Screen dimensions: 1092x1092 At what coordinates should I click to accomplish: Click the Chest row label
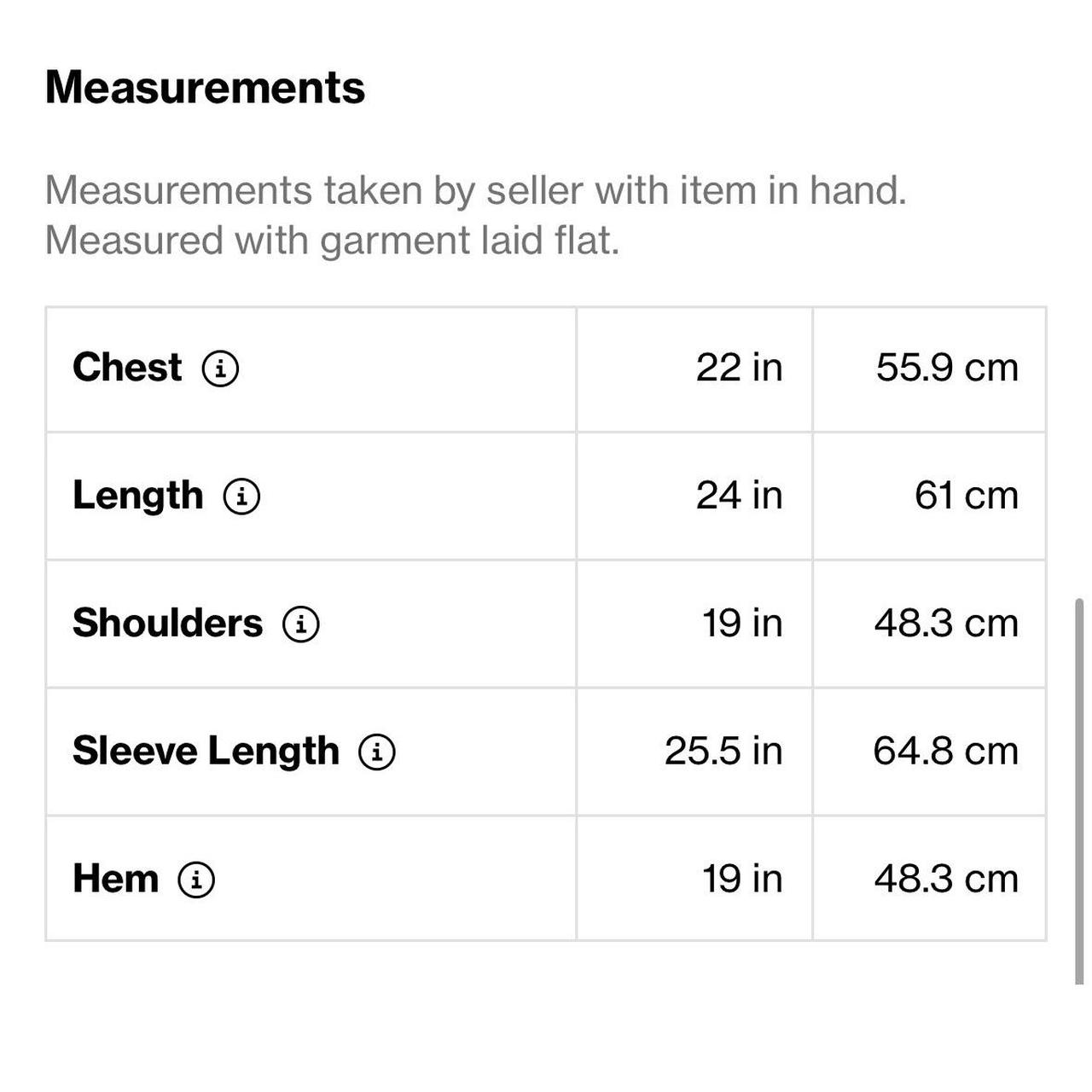tap(127, 368)
